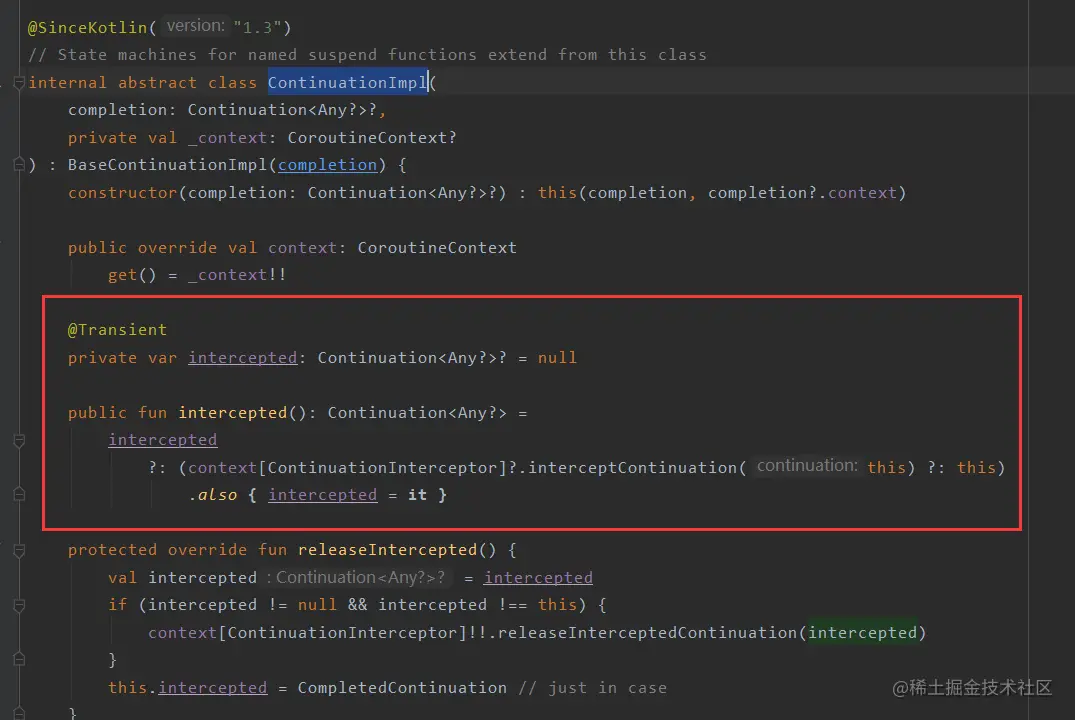Viewport: 1075px width, 720px height.
Task: Click 'ContinuationInterceptor' in interceptContinuation line
Action: pyautogui.click(x=382, y=468)
